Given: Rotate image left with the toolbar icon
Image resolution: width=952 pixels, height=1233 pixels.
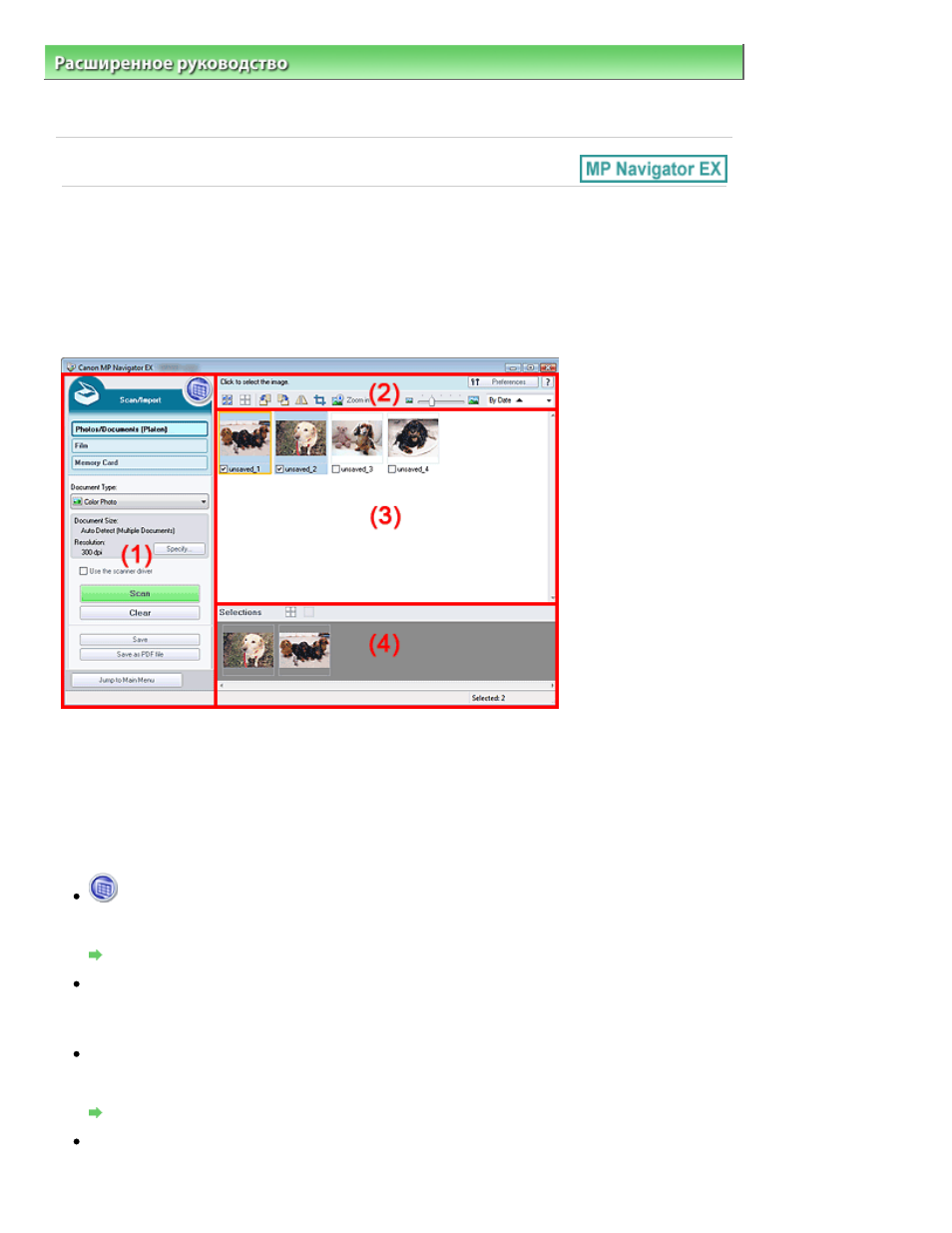Looking at the screenshot, I should (264, 399).
